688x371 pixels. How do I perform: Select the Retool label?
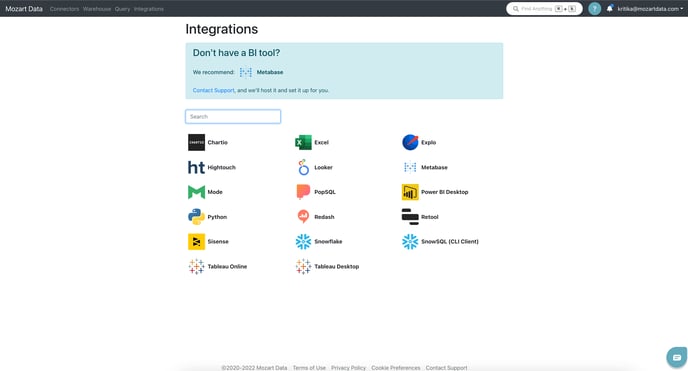430,217
